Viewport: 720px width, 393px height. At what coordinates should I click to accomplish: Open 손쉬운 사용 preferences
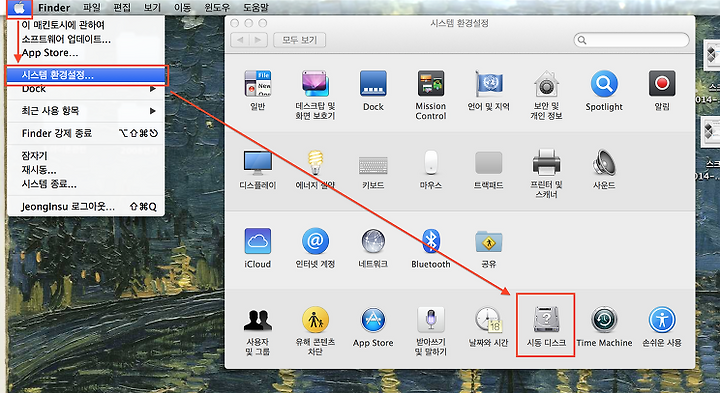tap(662, 327)
